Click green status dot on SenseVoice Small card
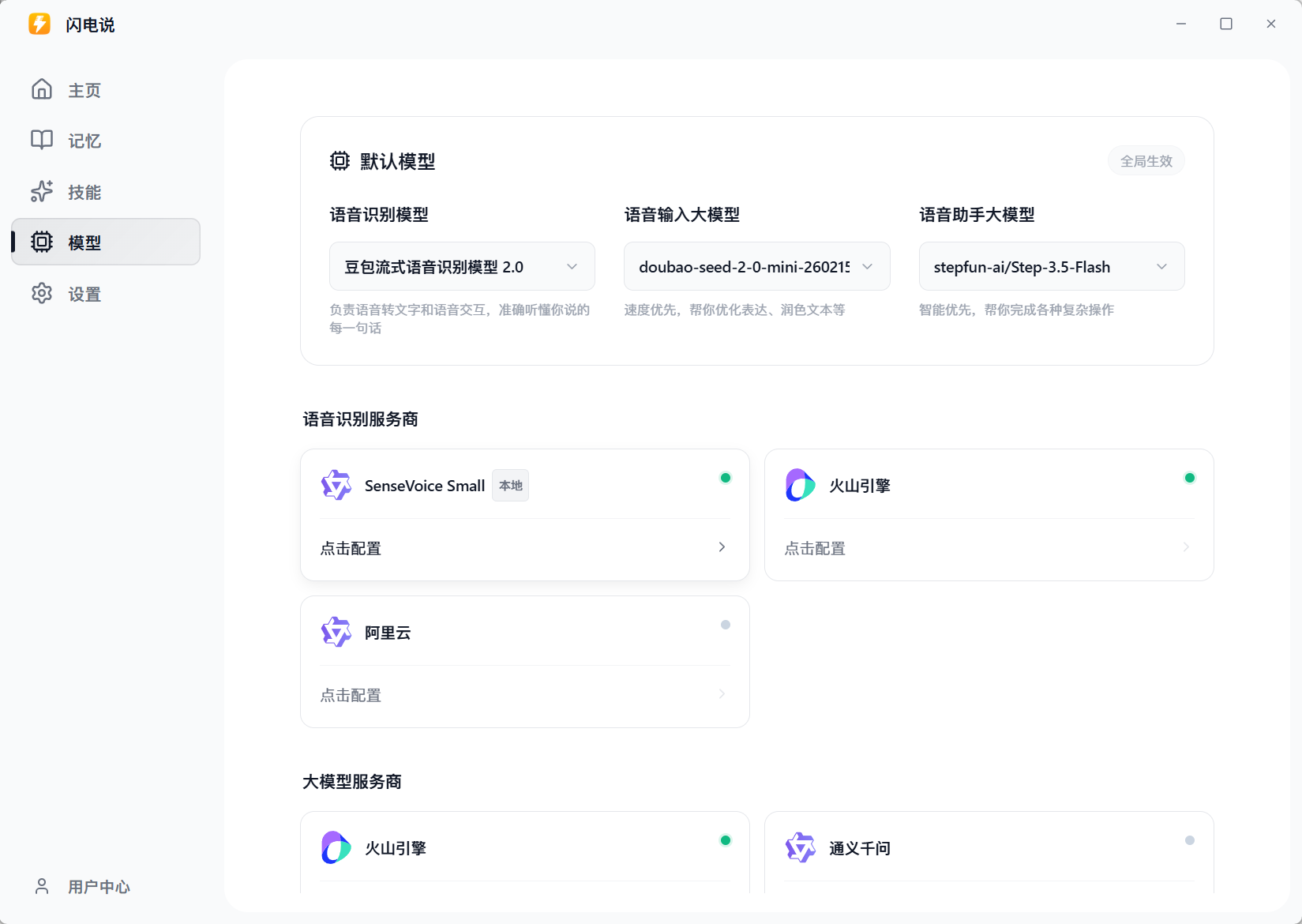 [x=726, y=478]
